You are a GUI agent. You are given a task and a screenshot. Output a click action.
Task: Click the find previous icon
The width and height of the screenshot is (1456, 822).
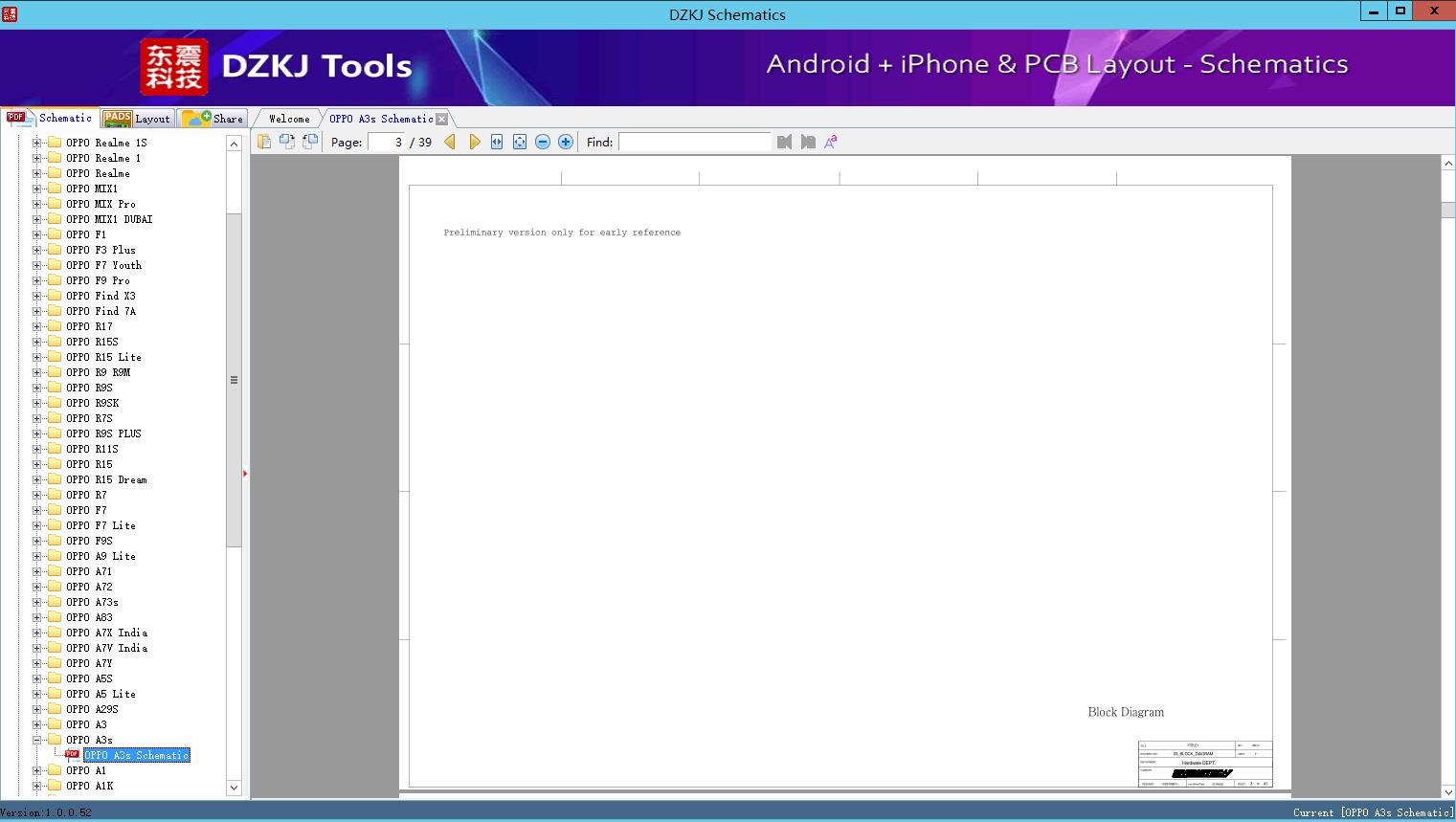tap(784, 142)
